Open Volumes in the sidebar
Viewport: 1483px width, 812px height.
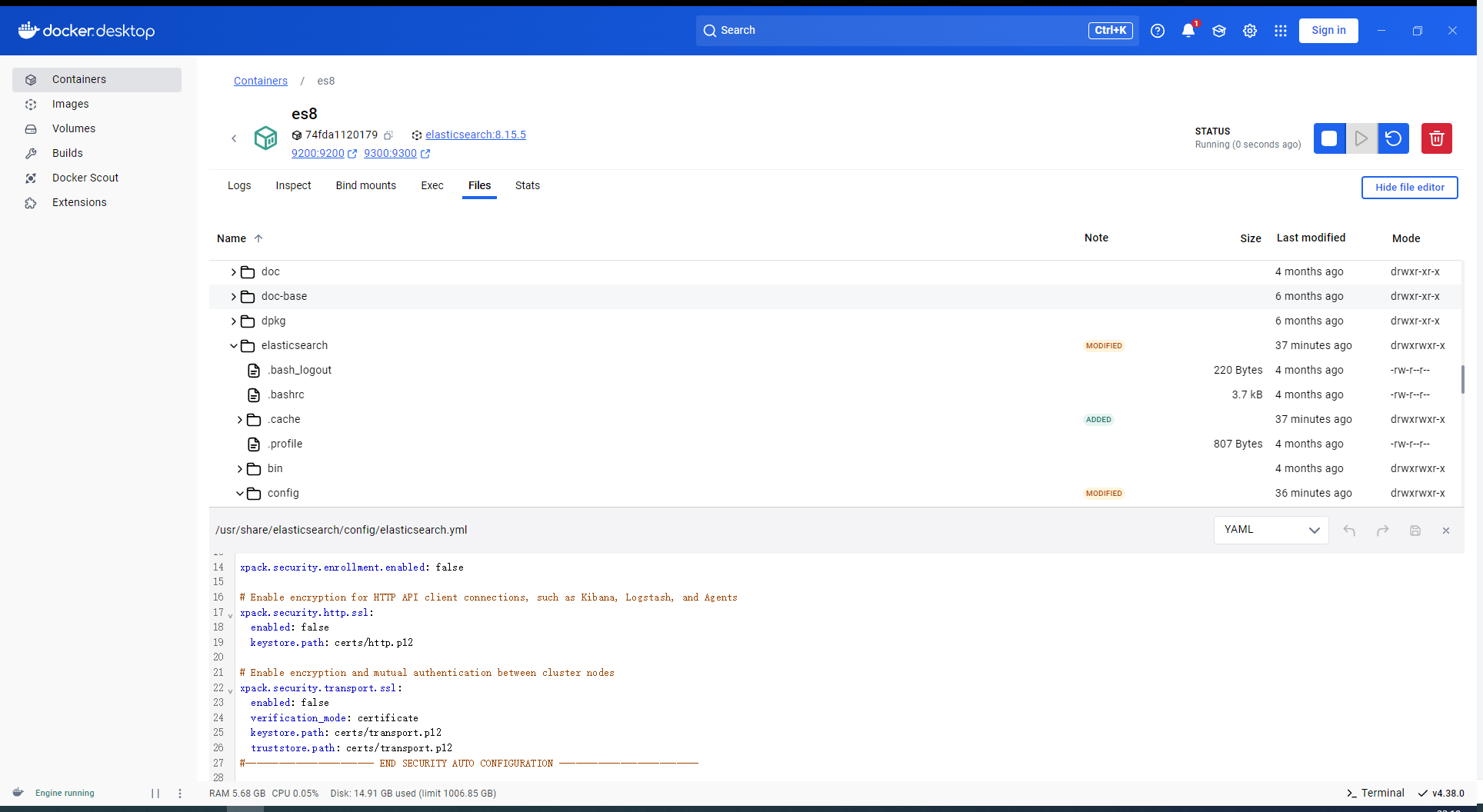click(97, 129)
